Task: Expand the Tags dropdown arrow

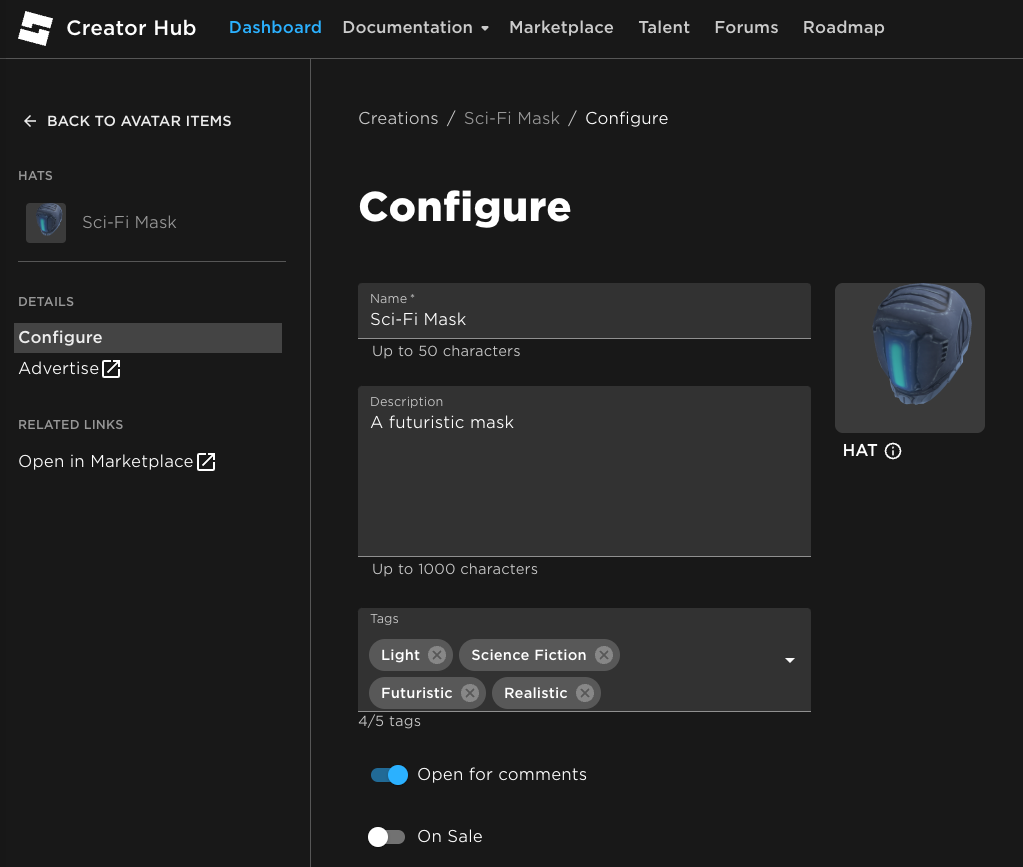Action: point(789,660)
